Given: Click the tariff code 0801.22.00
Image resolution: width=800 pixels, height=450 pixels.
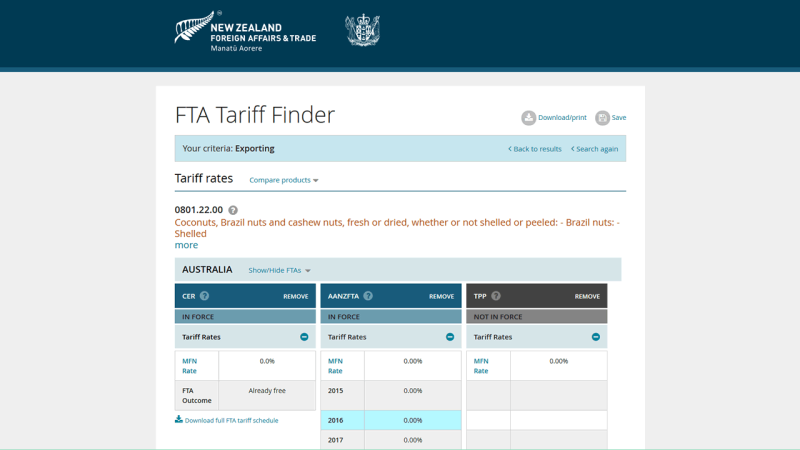Looking at the screenshot, I should pyautogui.click(x=198, y=210).
